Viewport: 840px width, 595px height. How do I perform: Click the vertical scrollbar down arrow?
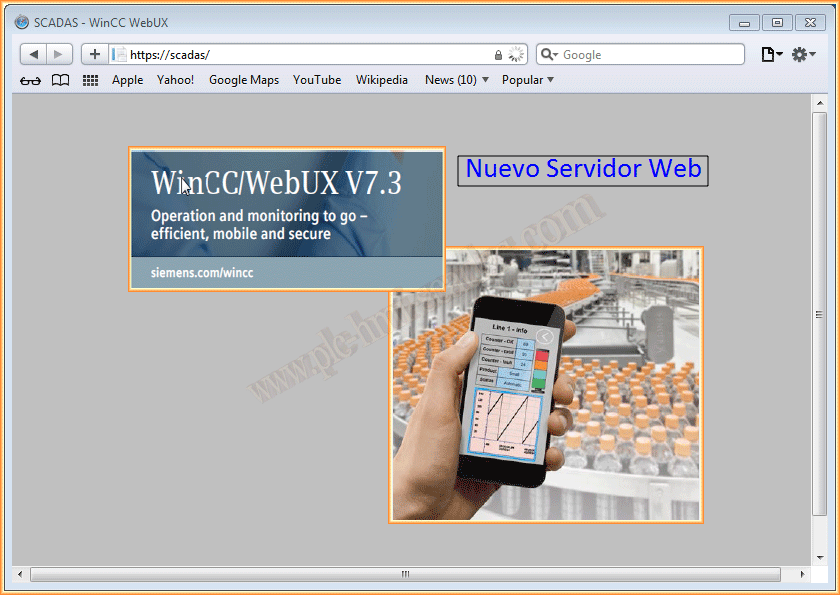(820, 557)
